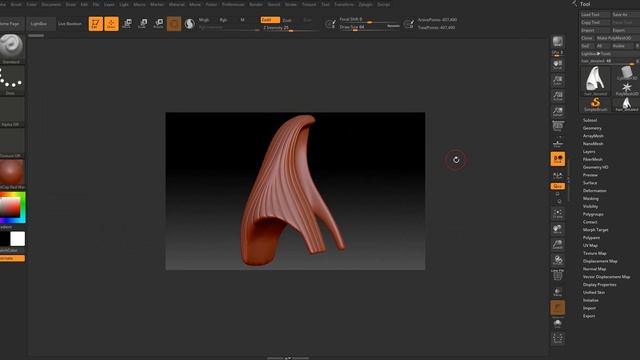Toggle the Transp transparency button
640x360 pixels.
coord(558,291)
